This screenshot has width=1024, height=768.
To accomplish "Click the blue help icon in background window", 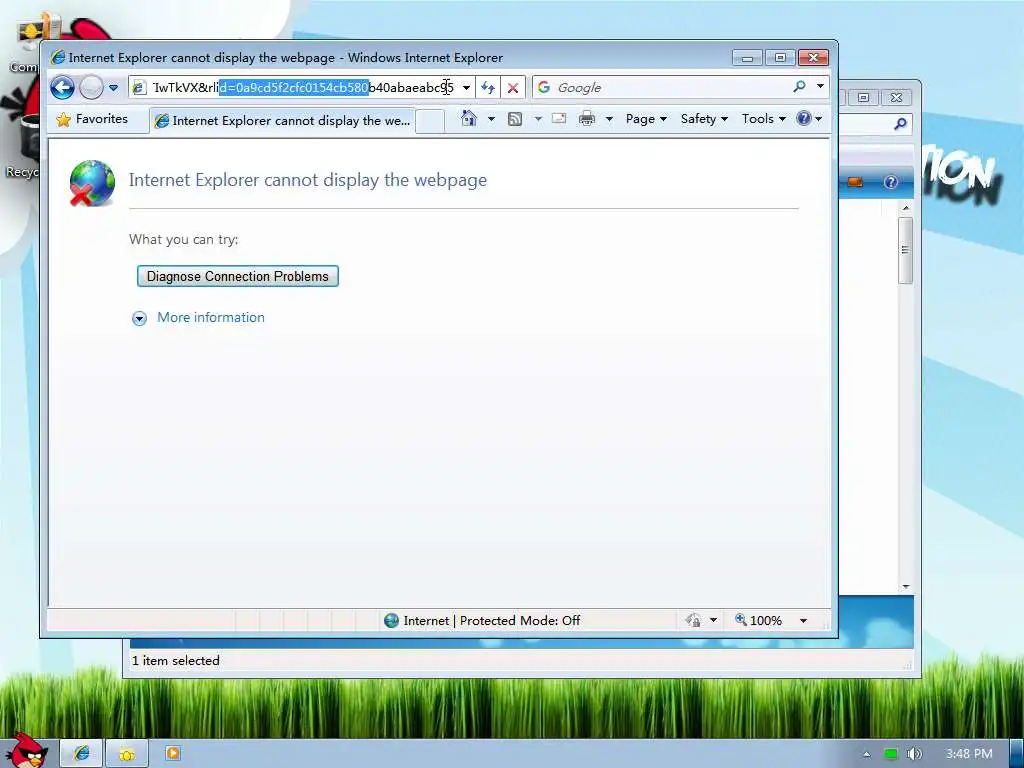I will 891,182.
